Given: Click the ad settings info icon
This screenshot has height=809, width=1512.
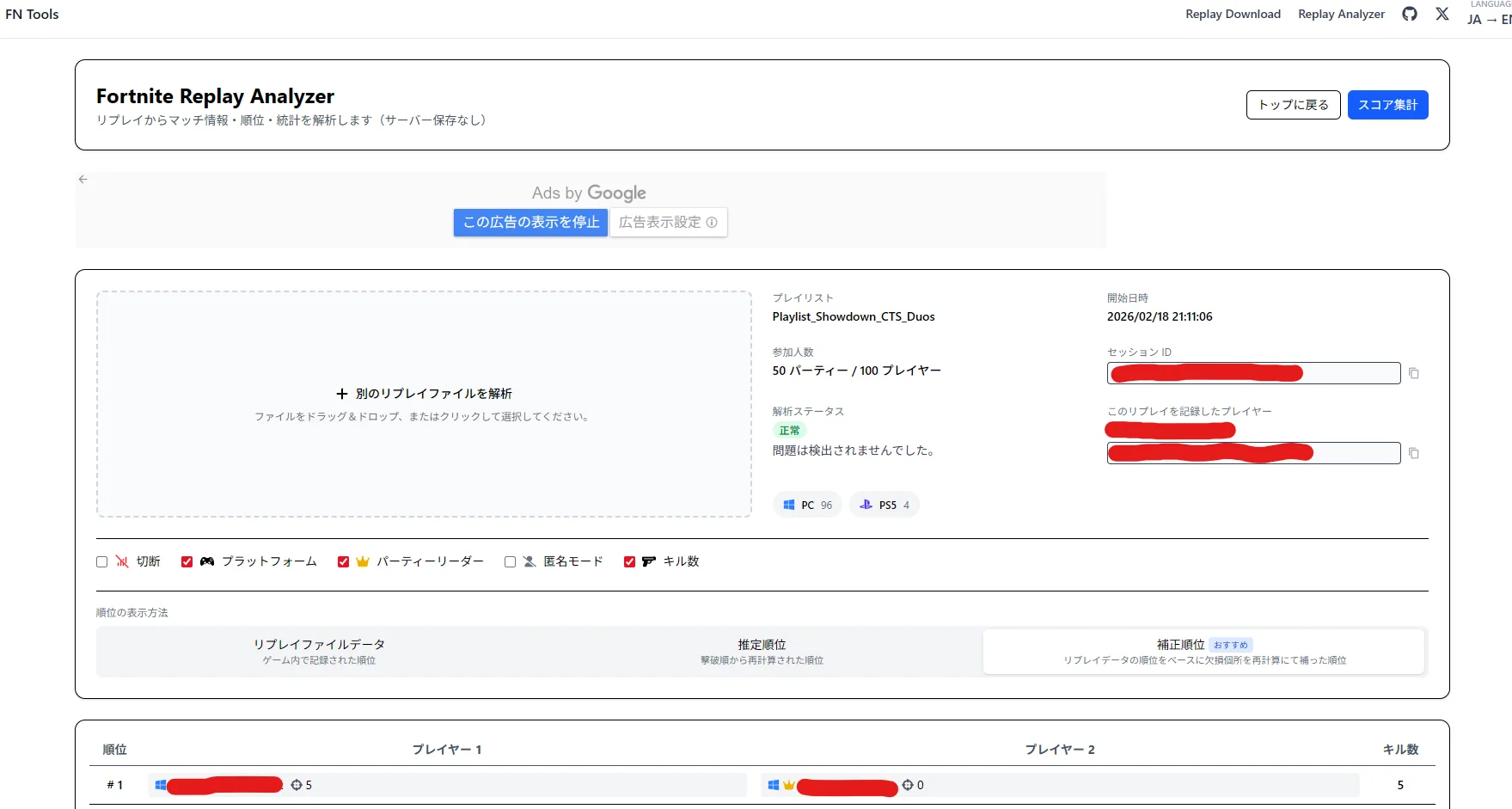Looking at the screenshot, I should [x=712, y=223].
